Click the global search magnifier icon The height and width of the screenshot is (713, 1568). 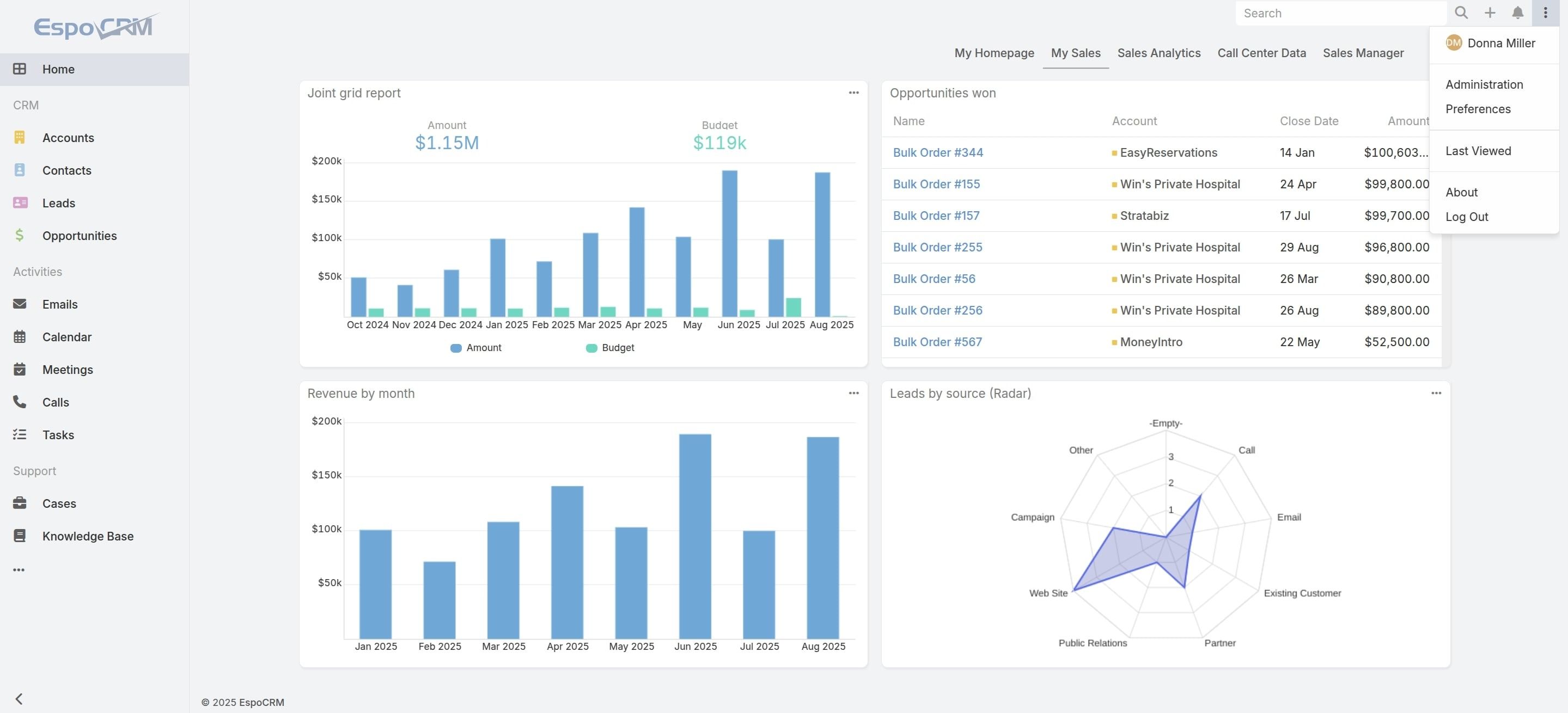[1461, 13]
